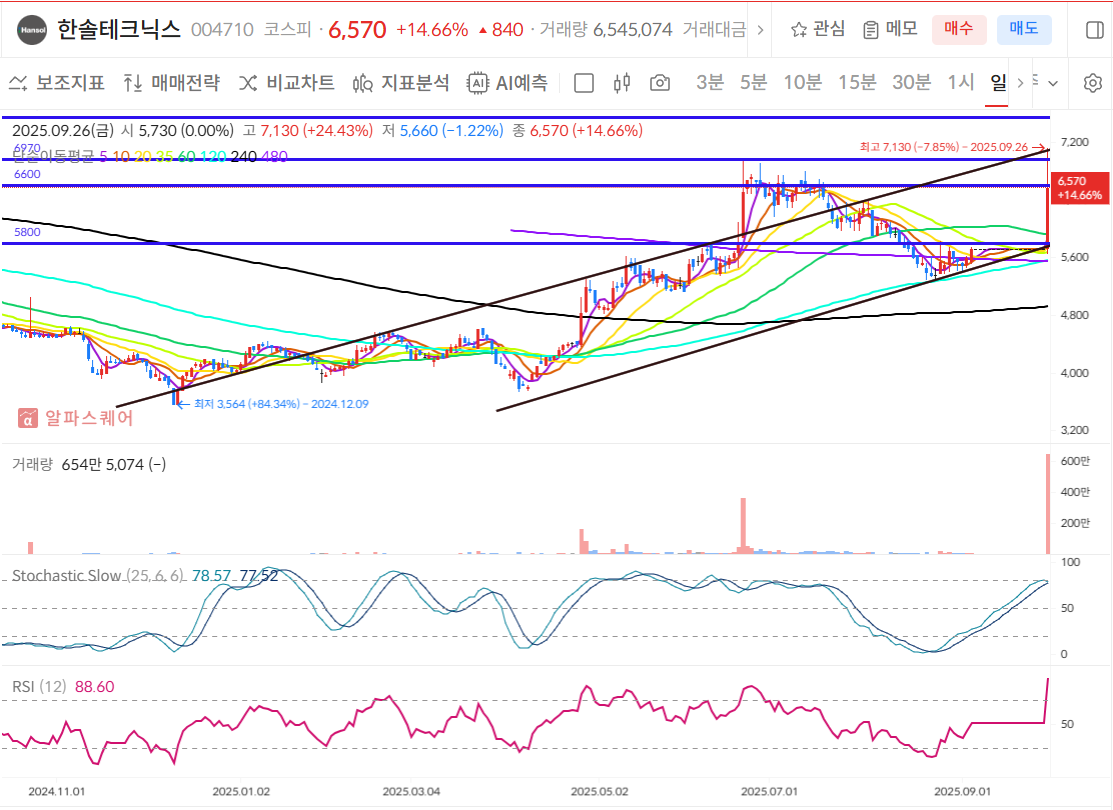The height and width of the screenshot is (810, 1113).
Task: Click the 2025.07.01 date axis label
Action: point(769,791)
